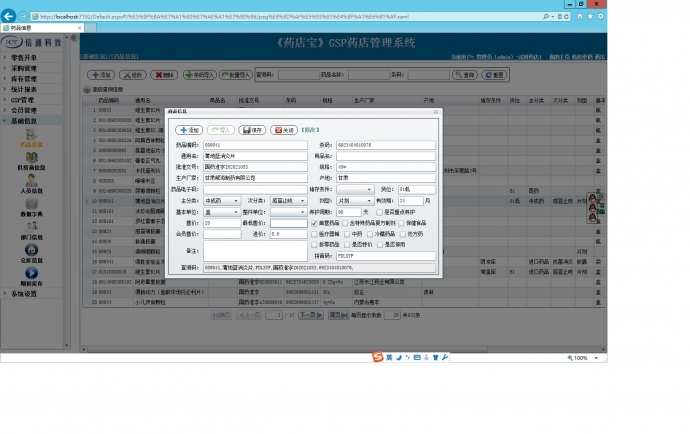Viewport: 690px width, 434px height.
Task: Click into 最低售价 input field
Action: click(289, 223)
